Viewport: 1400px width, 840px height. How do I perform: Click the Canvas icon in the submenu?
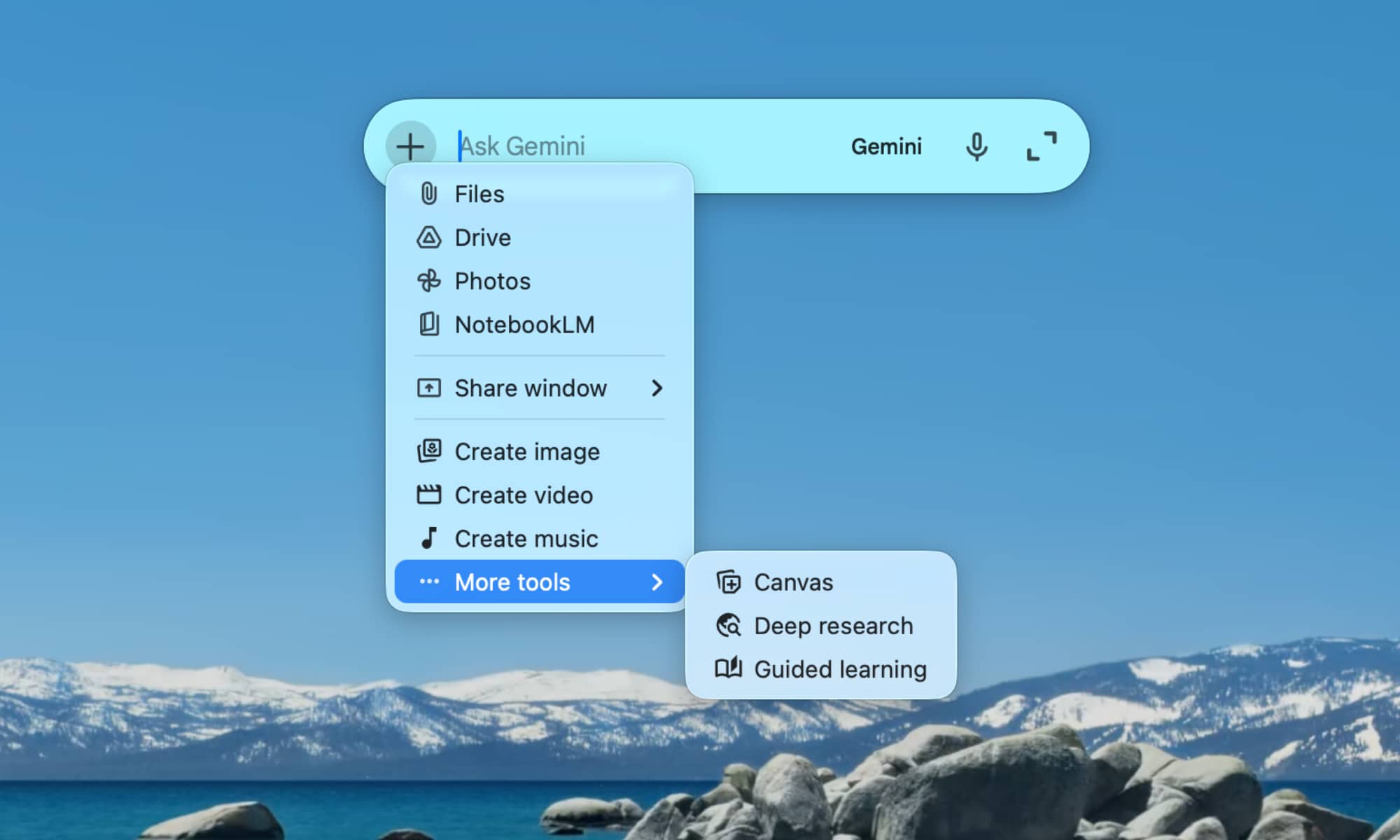click(728, 582)
